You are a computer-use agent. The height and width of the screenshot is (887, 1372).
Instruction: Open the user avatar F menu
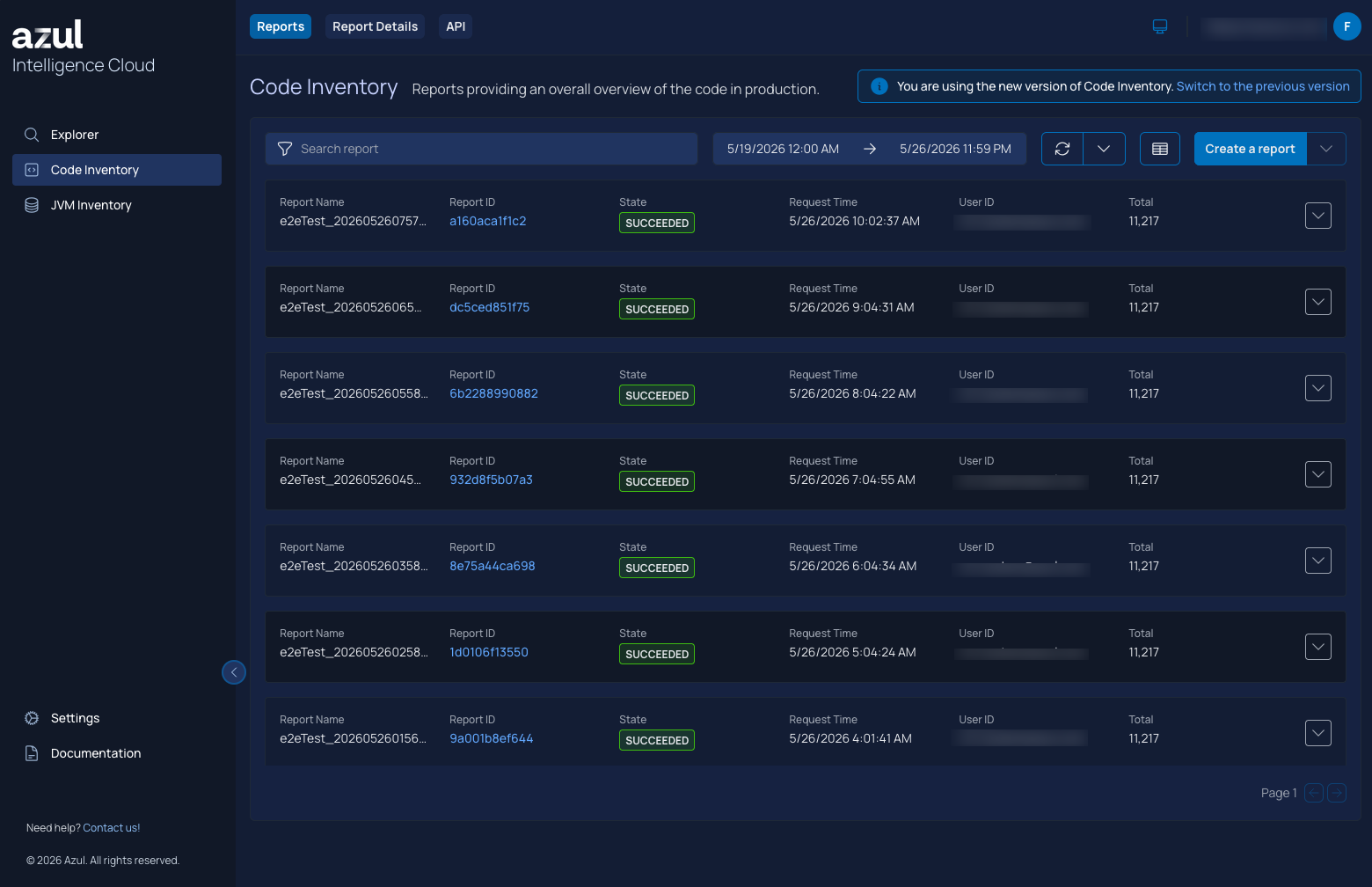[x=1346, y=26]
